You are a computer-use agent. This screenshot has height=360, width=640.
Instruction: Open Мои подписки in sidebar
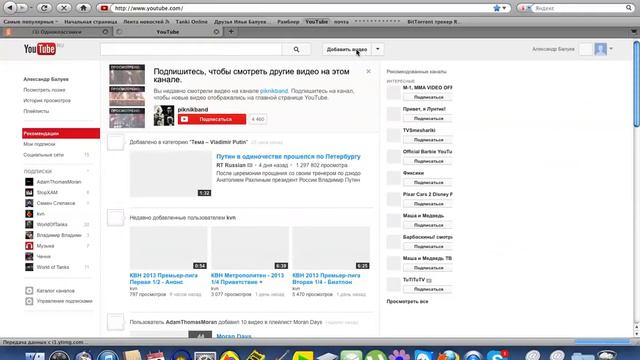coord(39,144)
